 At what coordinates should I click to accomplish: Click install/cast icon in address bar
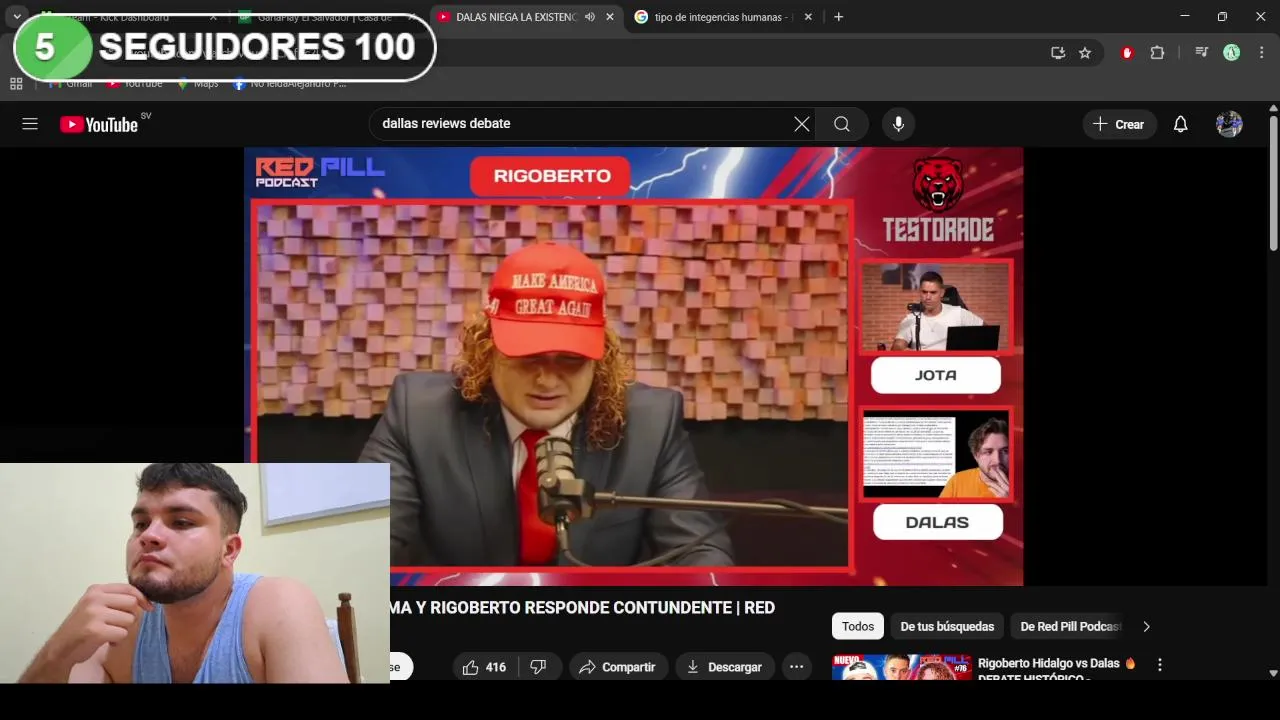point(1058,53)
